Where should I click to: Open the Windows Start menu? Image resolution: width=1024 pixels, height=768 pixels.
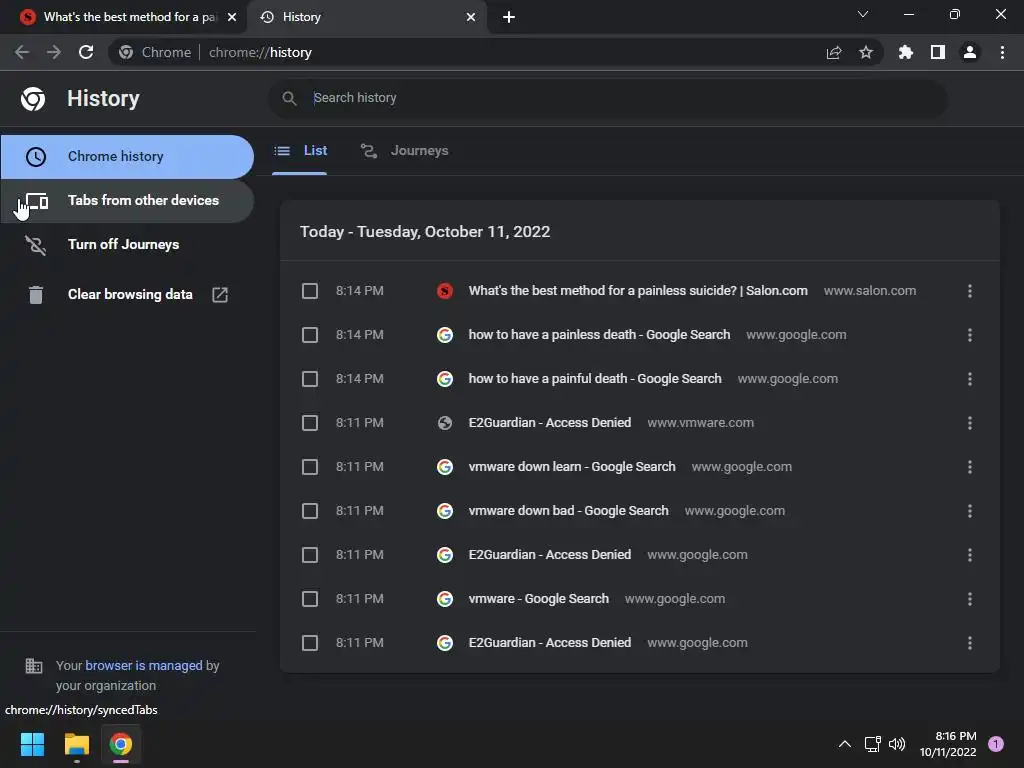pyautogui.click(x=32, y=744)
